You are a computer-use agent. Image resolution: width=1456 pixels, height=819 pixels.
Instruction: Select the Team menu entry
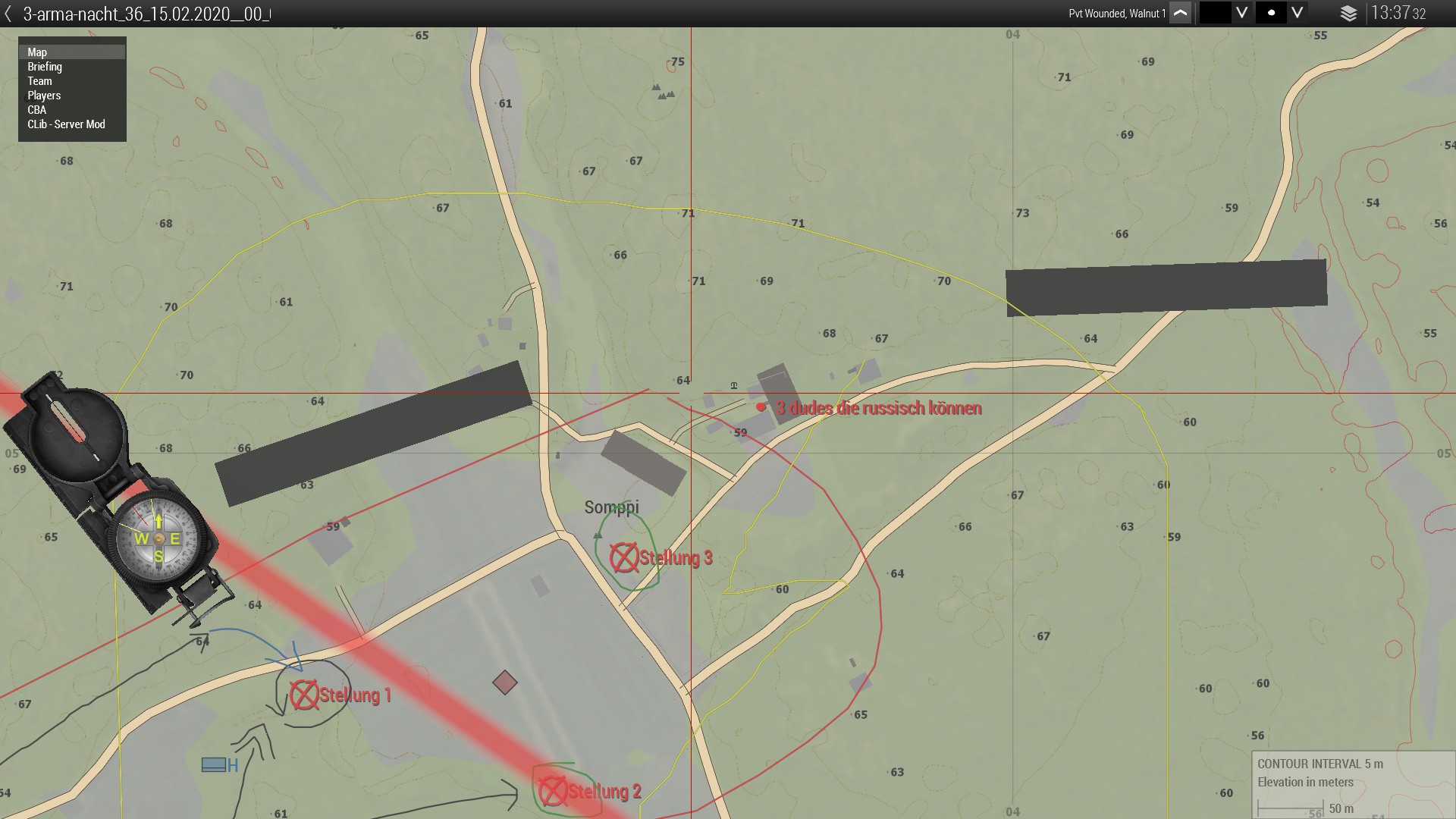click(x=40, y=81)
